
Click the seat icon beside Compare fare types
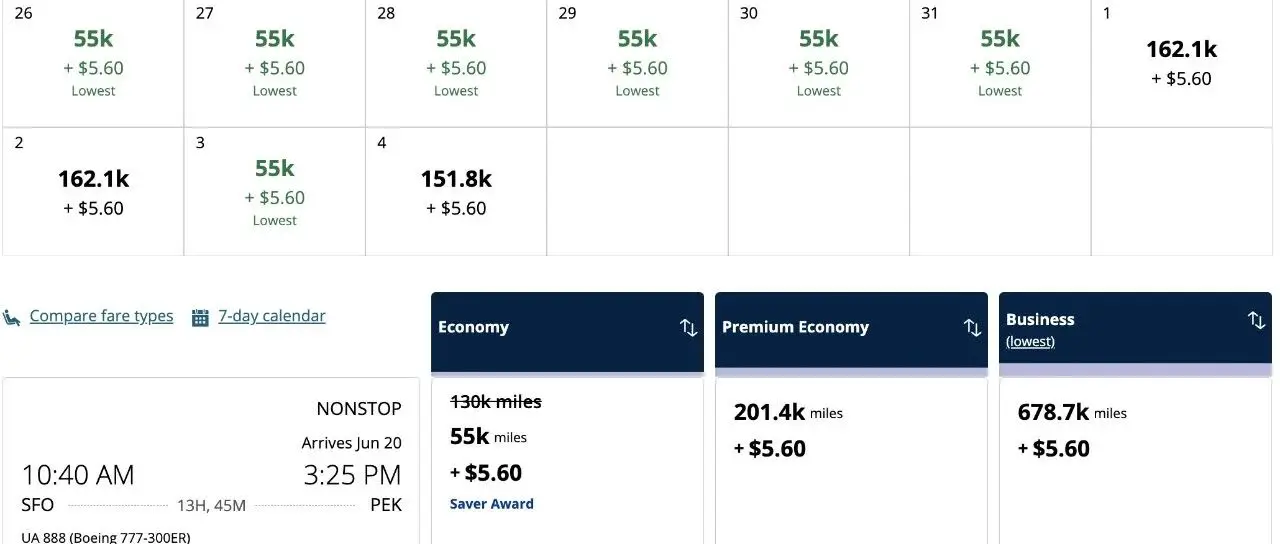[x=12, y=317]
